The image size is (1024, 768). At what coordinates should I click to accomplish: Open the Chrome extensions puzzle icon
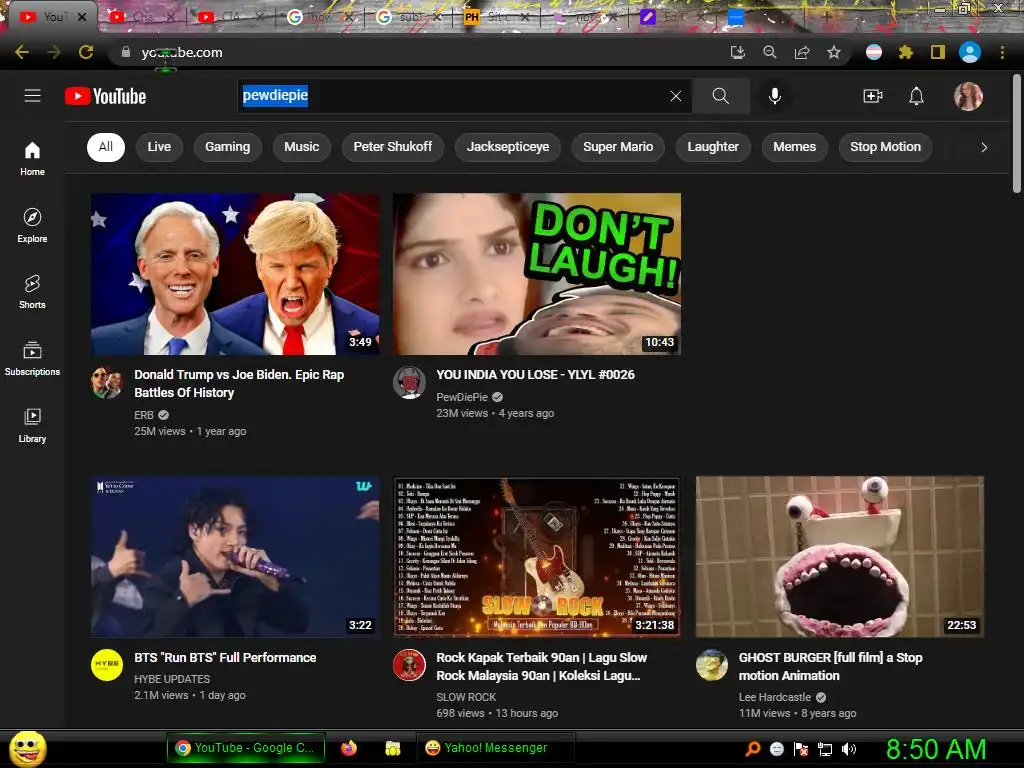[x=906, y=52]
